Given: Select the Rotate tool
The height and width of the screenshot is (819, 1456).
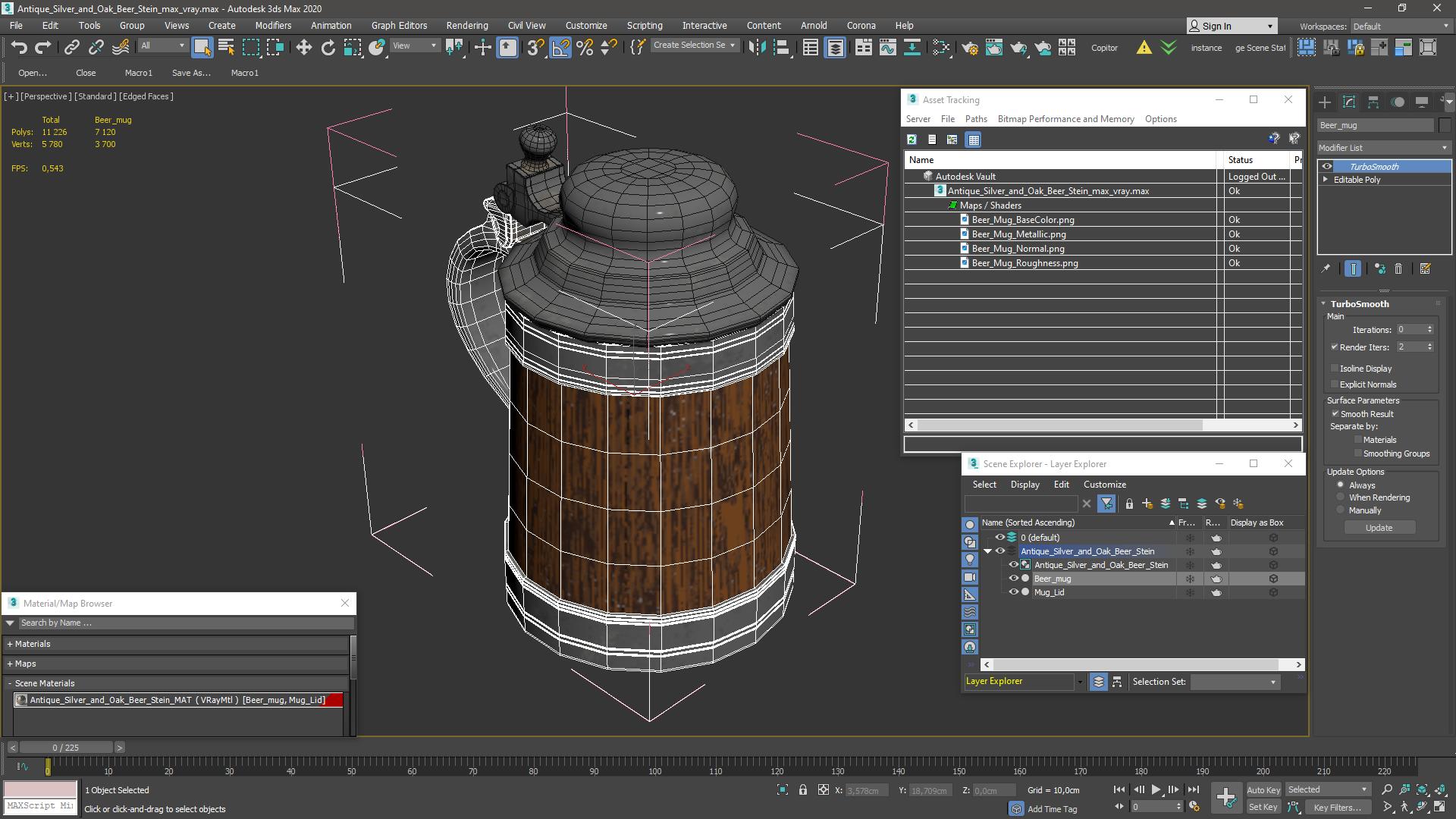Looking at the screenshot, I should pos(328,48).
